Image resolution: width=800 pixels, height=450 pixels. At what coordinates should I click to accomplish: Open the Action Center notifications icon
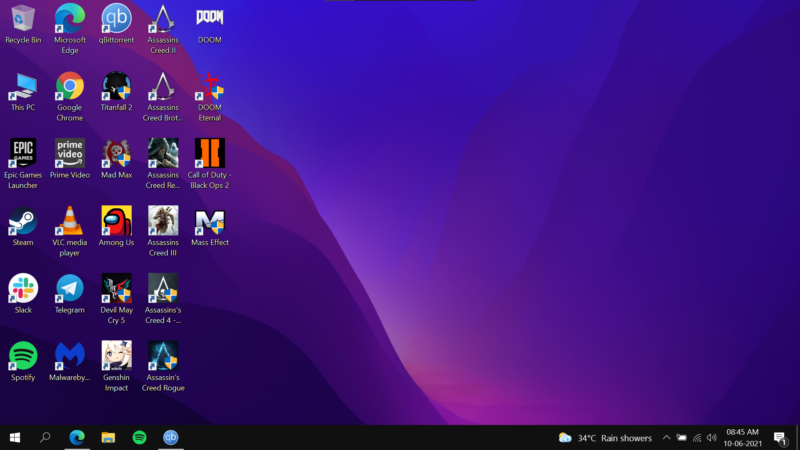(x=780, y=438)
